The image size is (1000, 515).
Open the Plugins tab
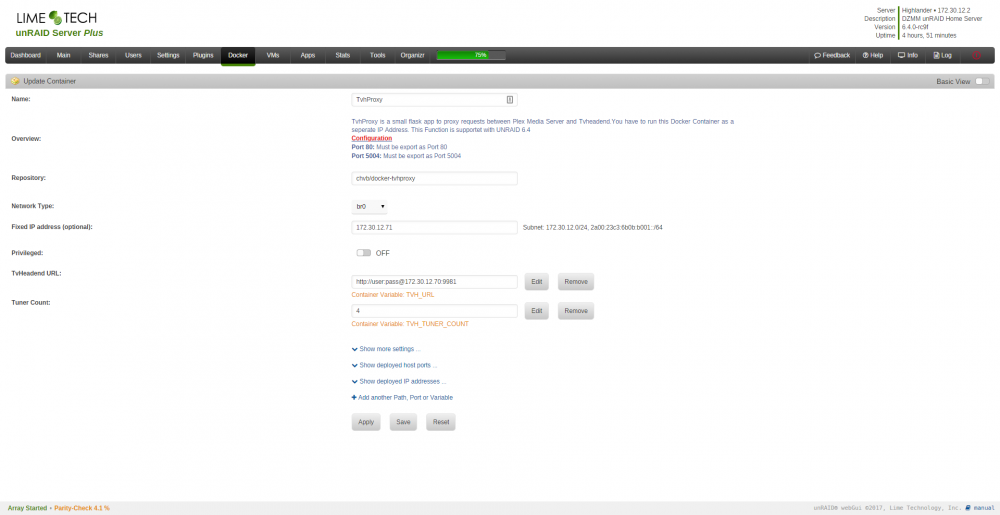click(x=203, y=55)
